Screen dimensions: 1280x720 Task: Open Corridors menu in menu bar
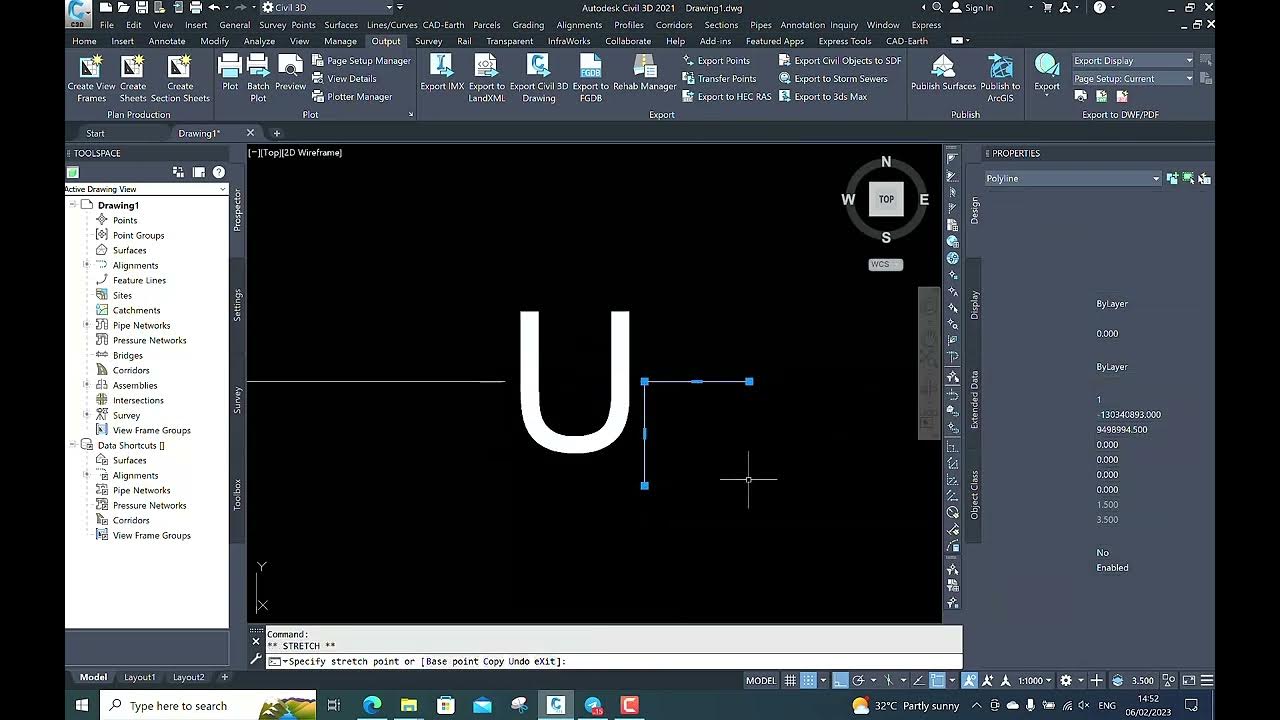674,25
